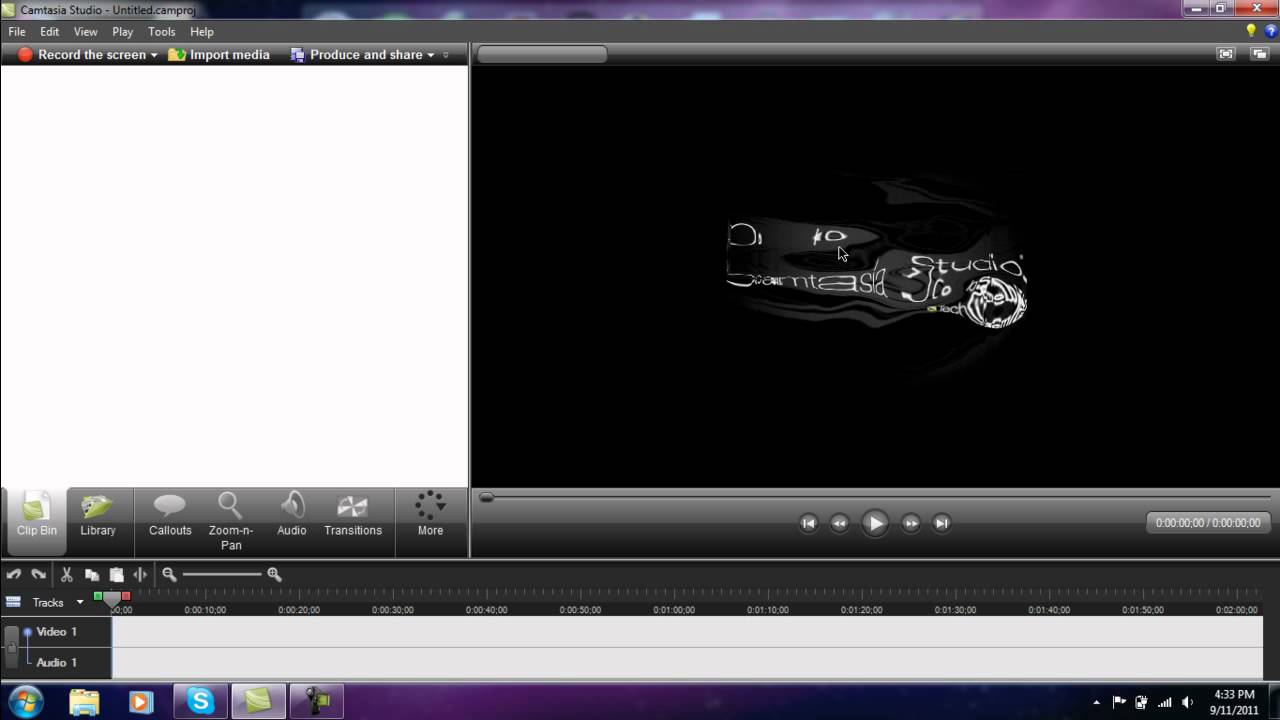Open the Clip Bin tab
Screen dimensions: 1280x720
[36, 521]
